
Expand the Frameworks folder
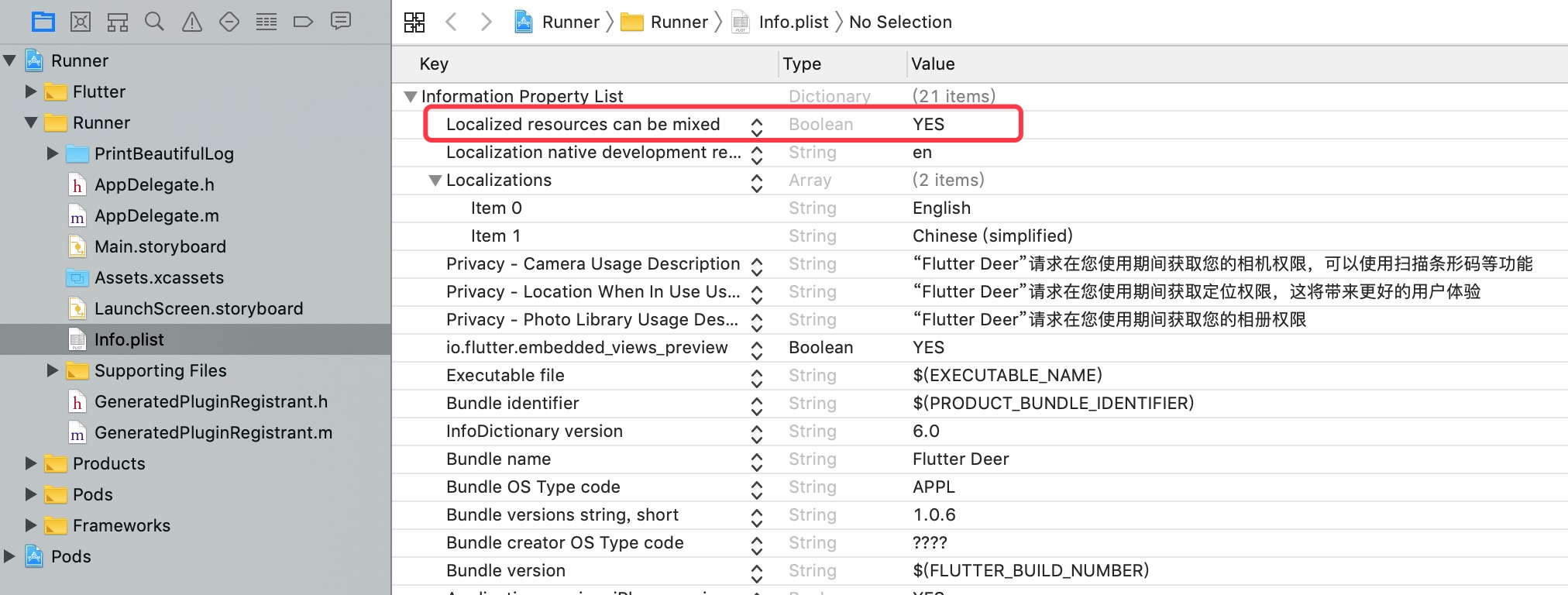click(x=31, y=525)
